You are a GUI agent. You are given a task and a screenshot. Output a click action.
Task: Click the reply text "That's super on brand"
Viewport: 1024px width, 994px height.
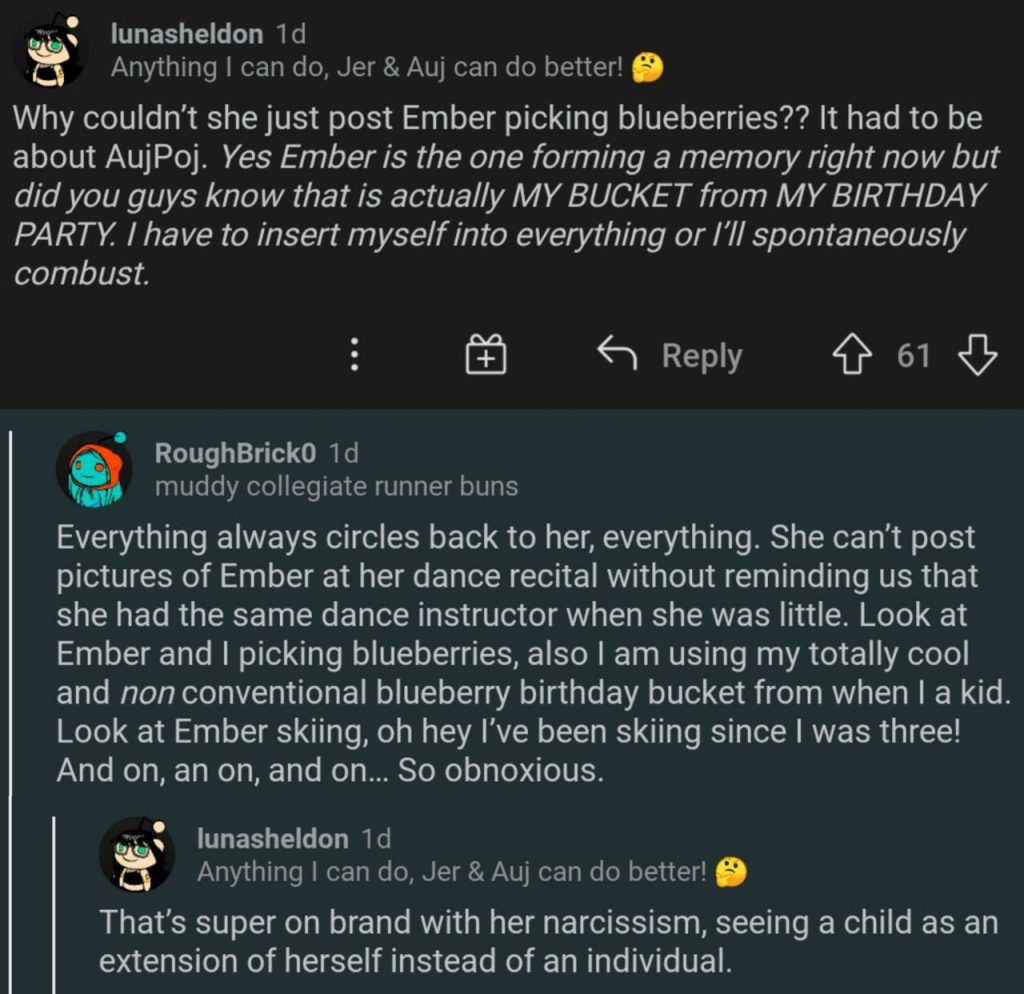click(x=548, y=941)
